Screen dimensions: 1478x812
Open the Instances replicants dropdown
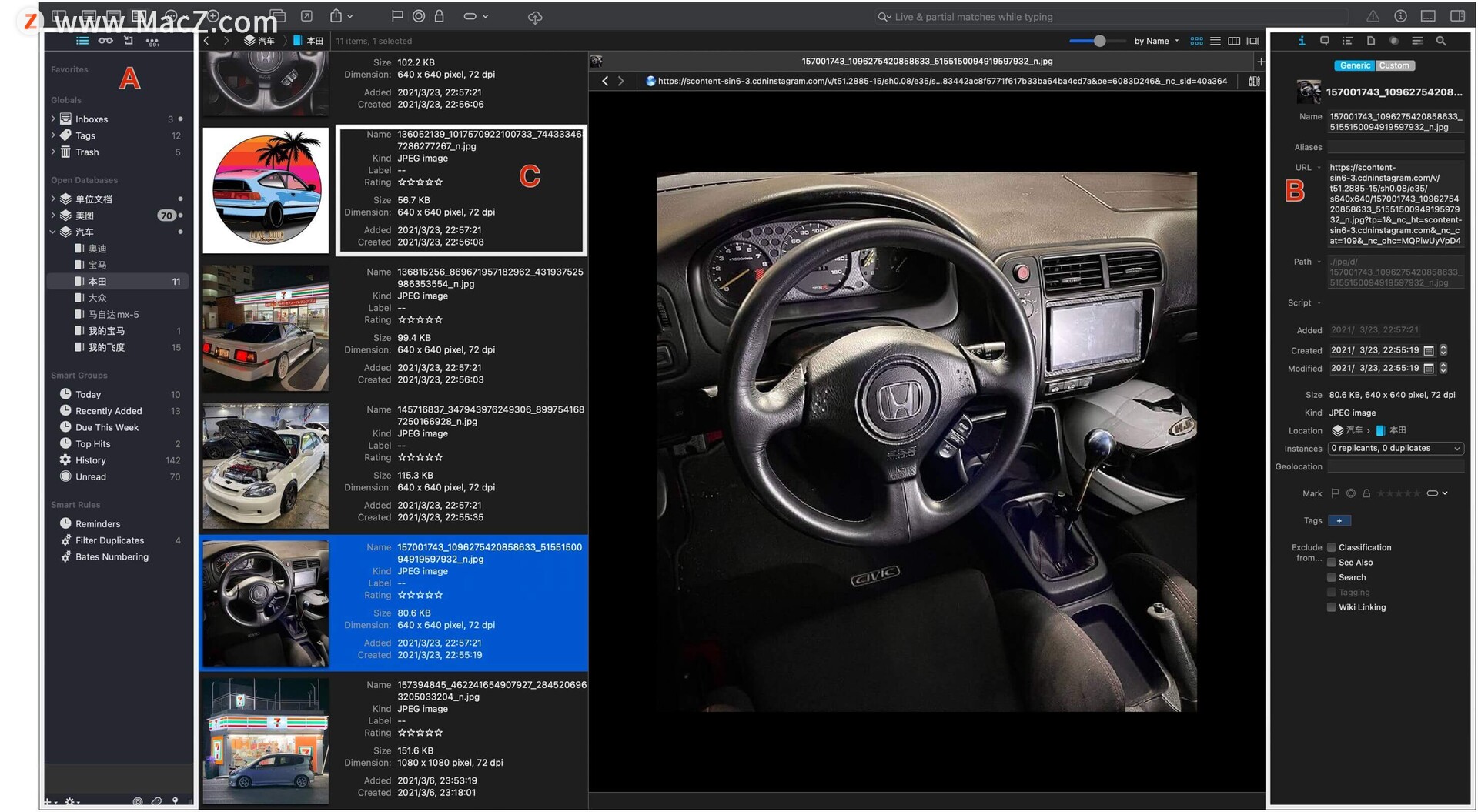(1396, 448)
